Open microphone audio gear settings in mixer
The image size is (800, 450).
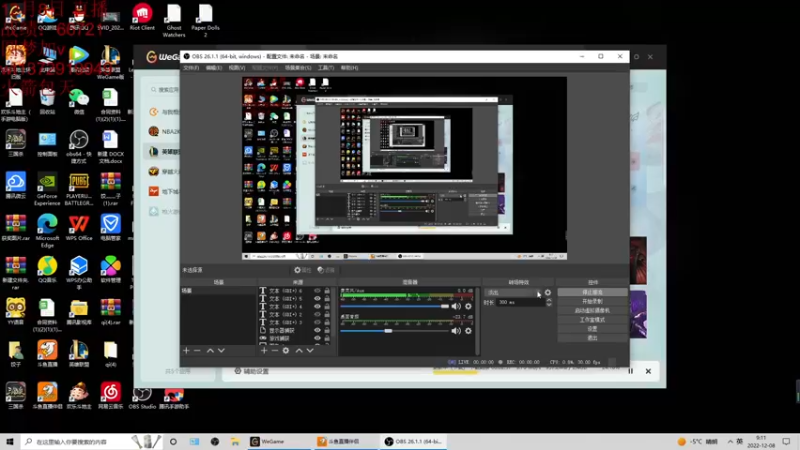tap(468, 306)
